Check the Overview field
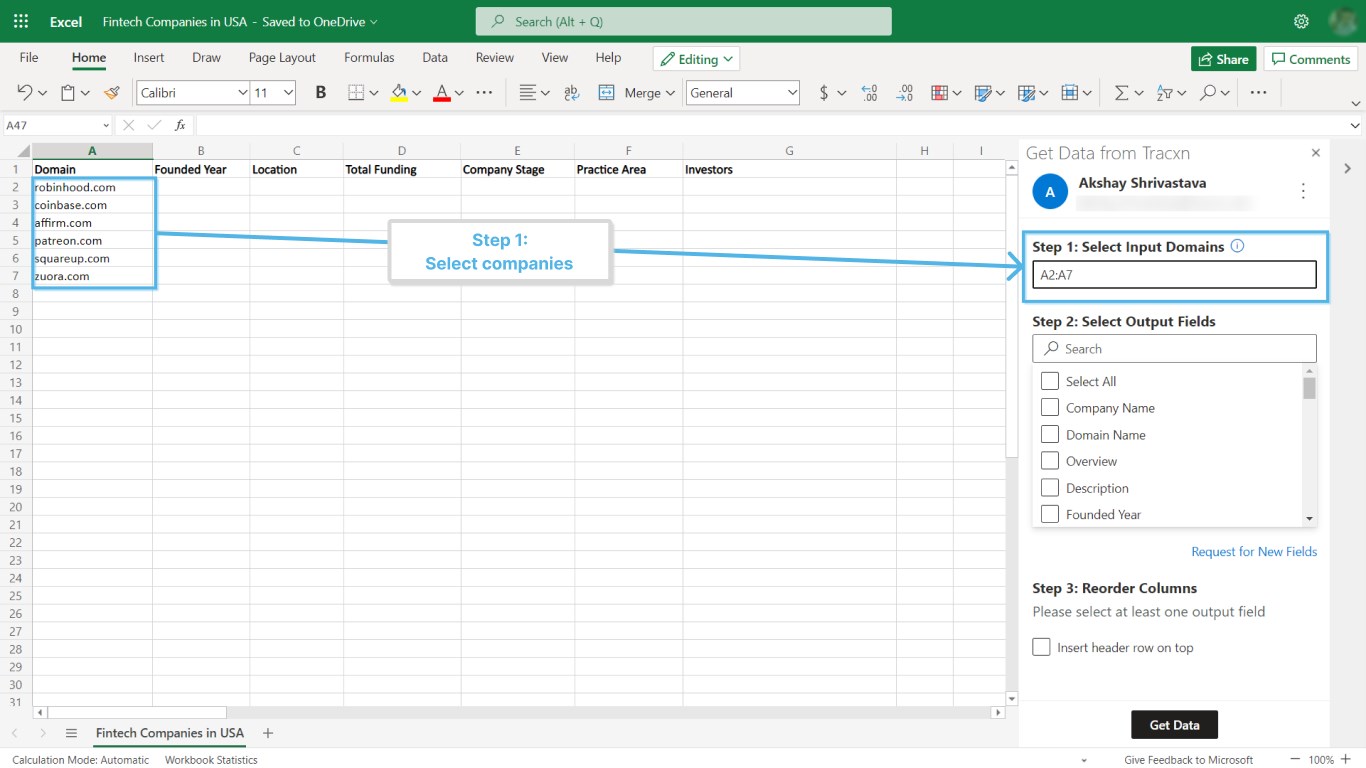This screenshot has height=768, width=1366. [x=1050, y=461]
